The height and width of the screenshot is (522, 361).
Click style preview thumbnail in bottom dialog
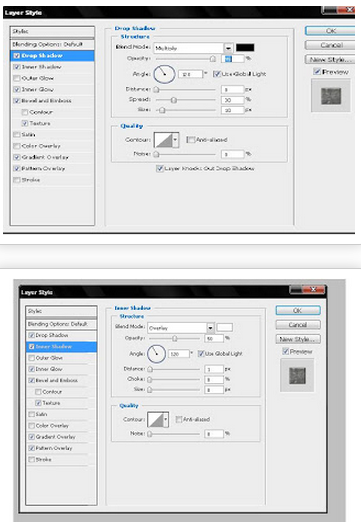coord(297,375)
